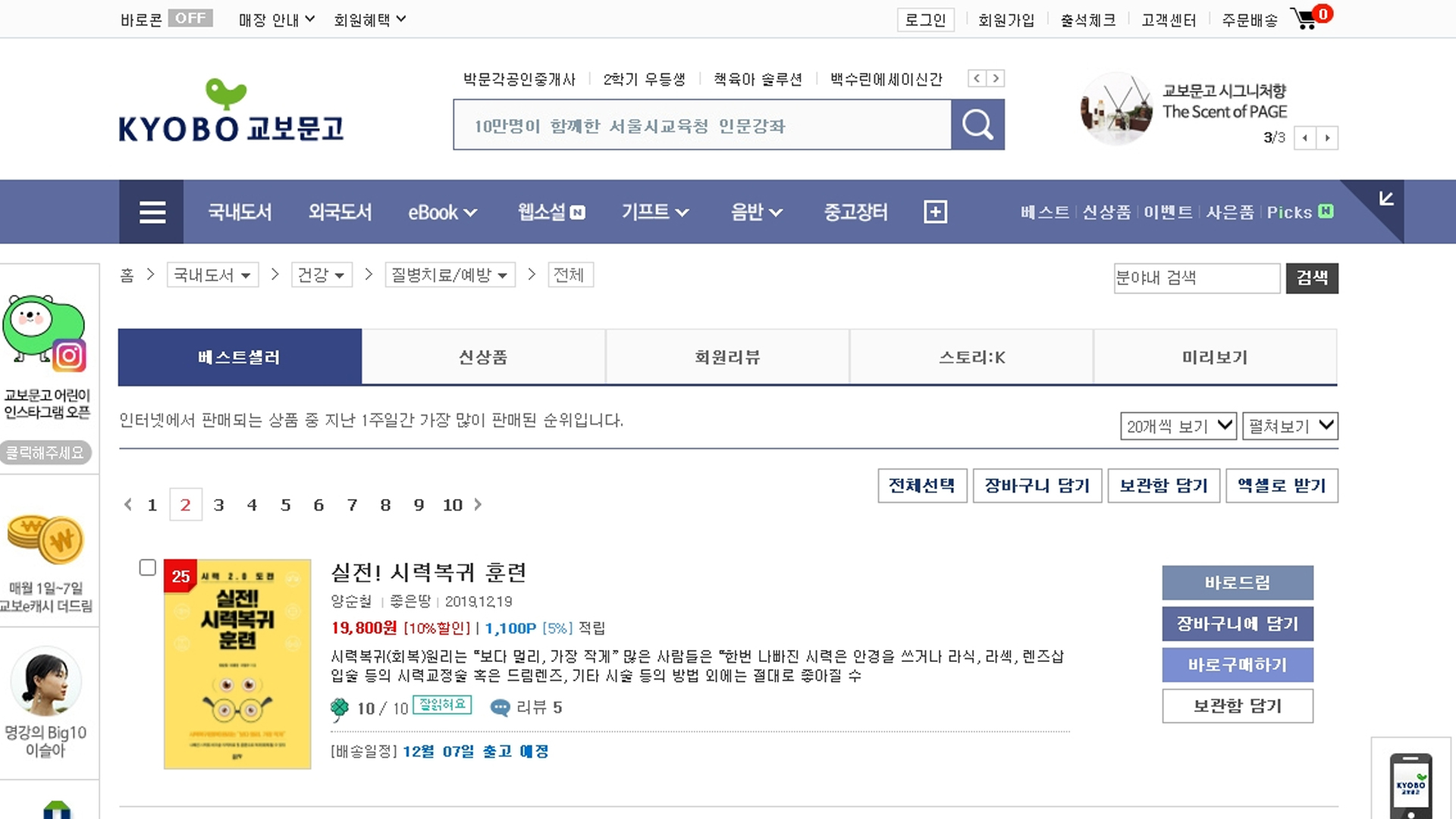Screen dimensions: 1456x819
Task: Go to page 3 of results
Action: coord(218,505)
